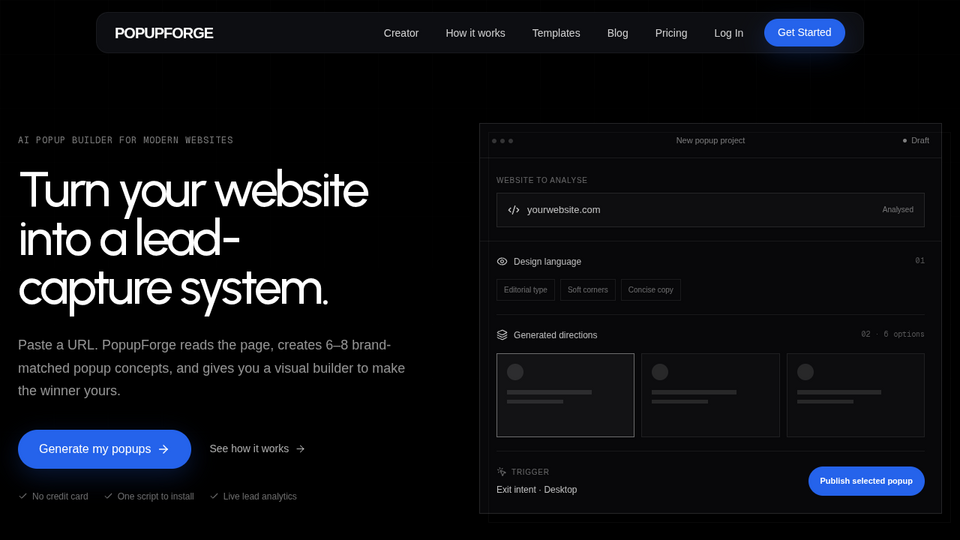Viewport: 960px width, 540px height.
Task: Select the third popup direction card
Action: pos(855,395)
